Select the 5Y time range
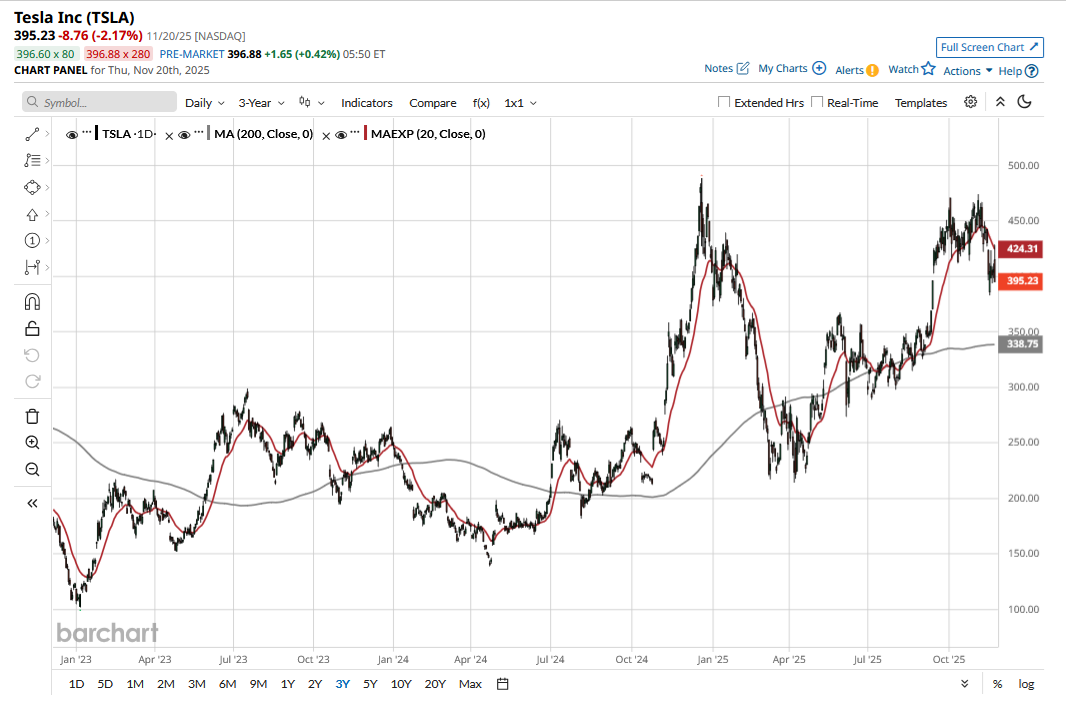 pos(370,684)
